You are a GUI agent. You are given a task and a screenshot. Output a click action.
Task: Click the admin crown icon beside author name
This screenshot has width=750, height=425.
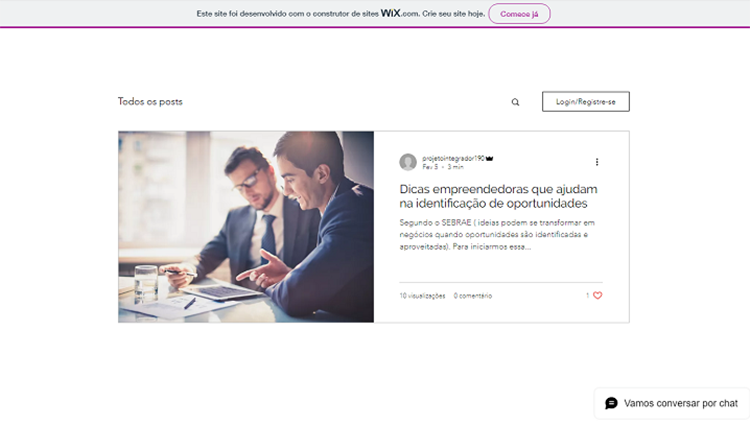489,158
